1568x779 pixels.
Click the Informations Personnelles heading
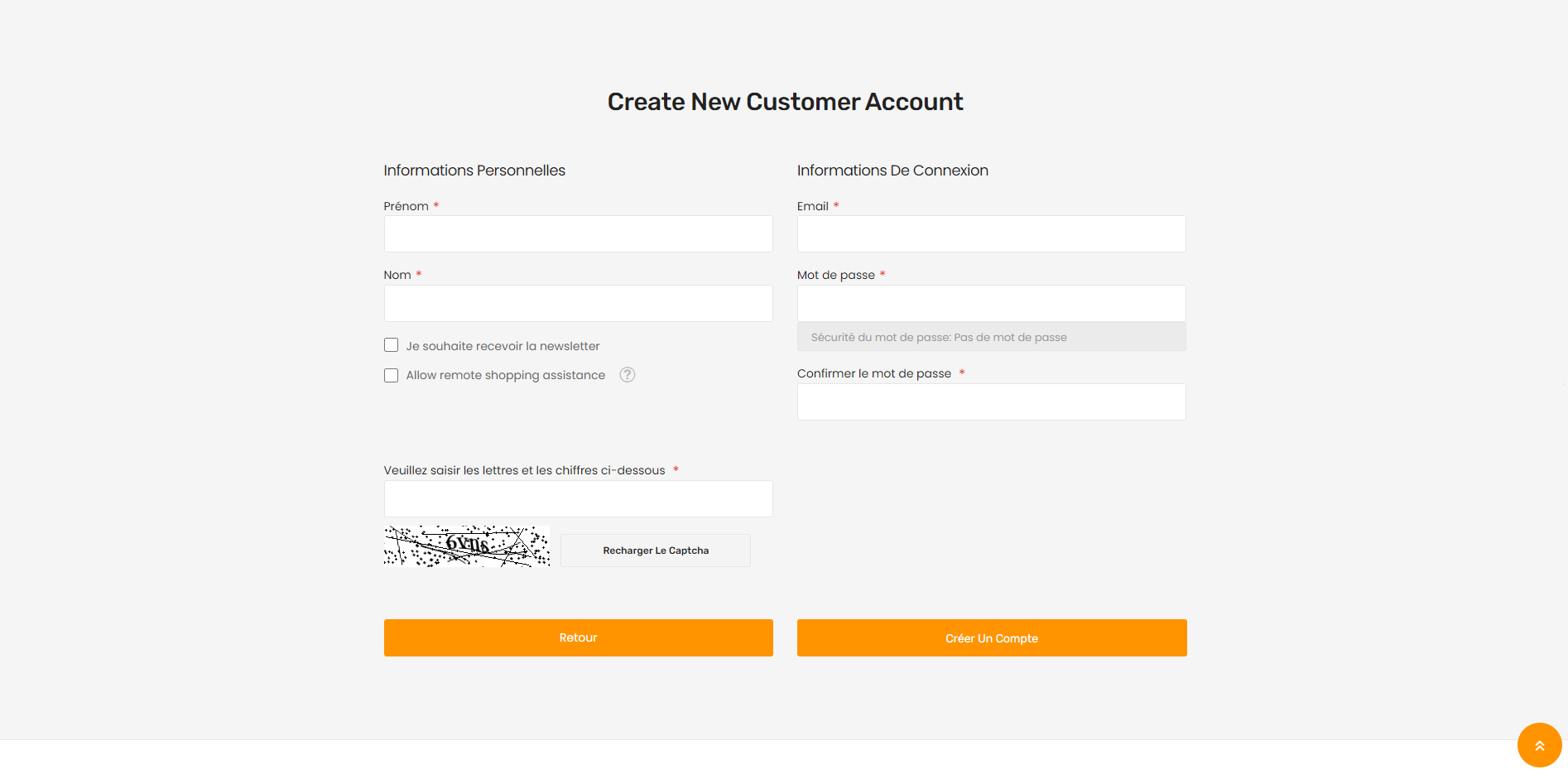pos(474,170)
